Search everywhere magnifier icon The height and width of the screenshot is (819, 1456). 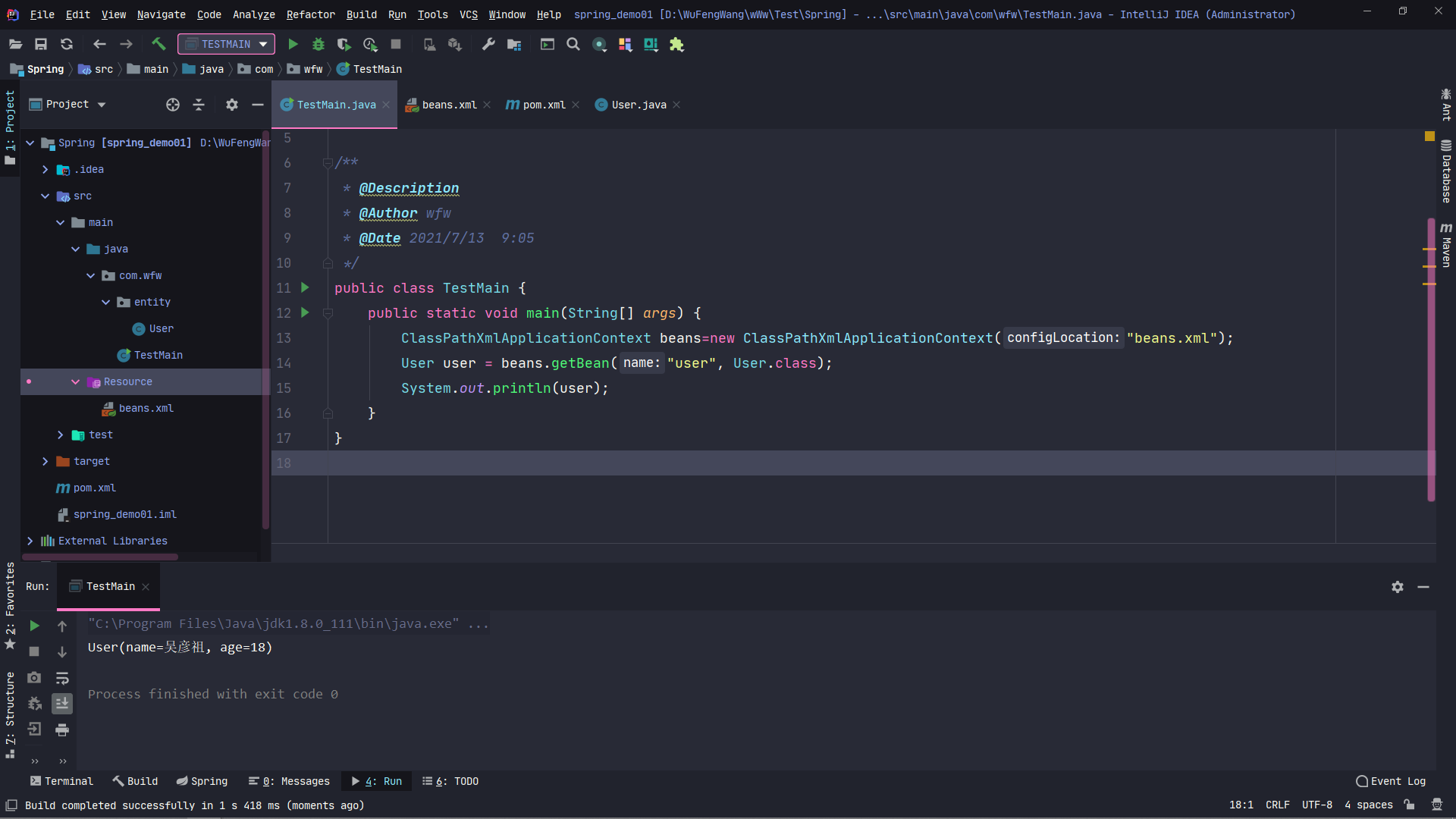tap(573, 44)
